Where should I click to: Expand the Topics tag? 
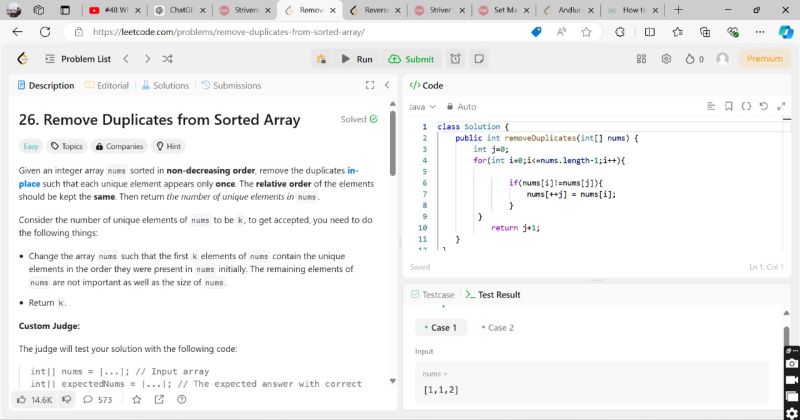tap(67, 146)
